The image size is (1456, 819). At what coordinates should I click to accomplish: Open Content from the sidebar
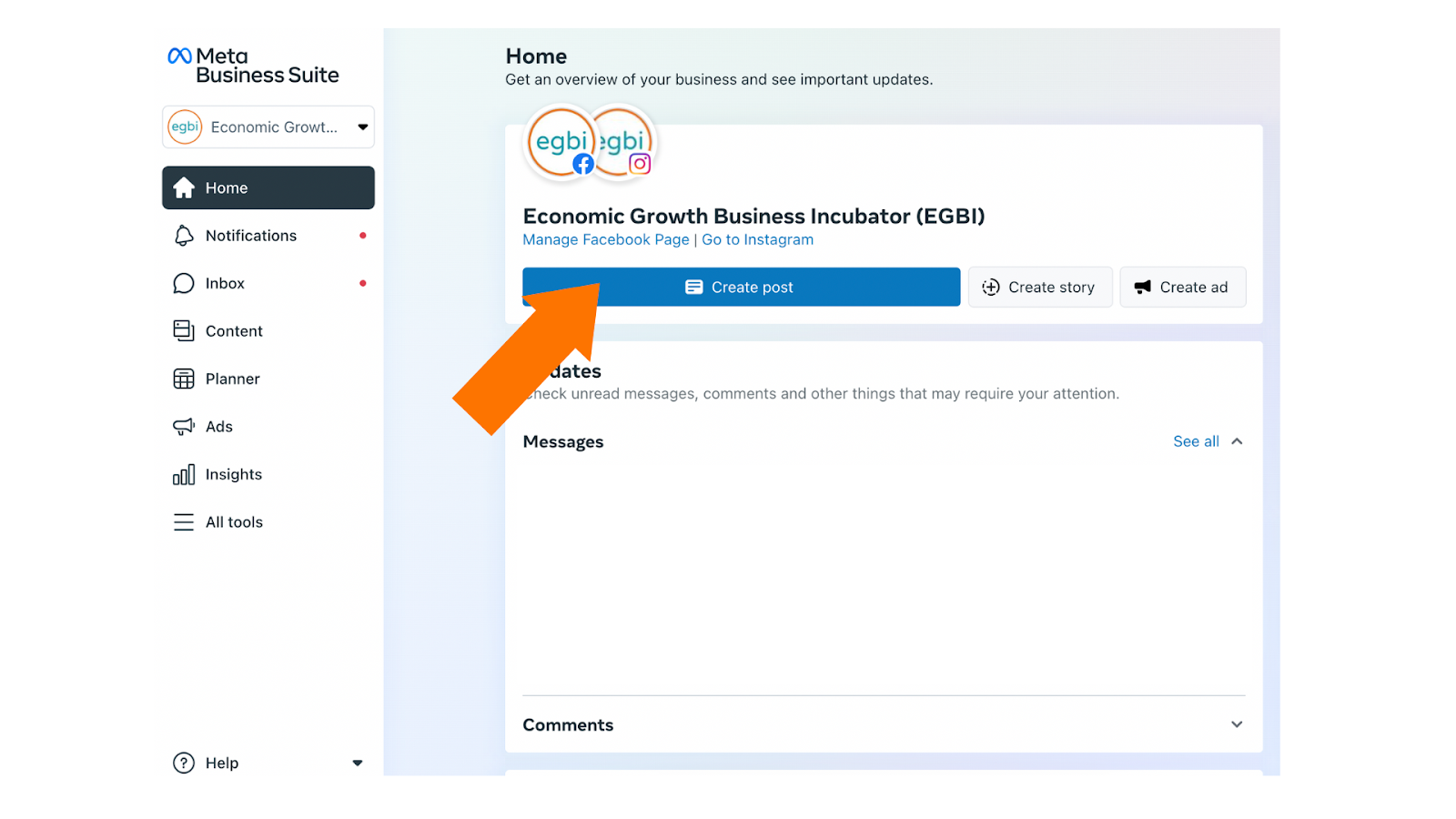click(268, 331)
